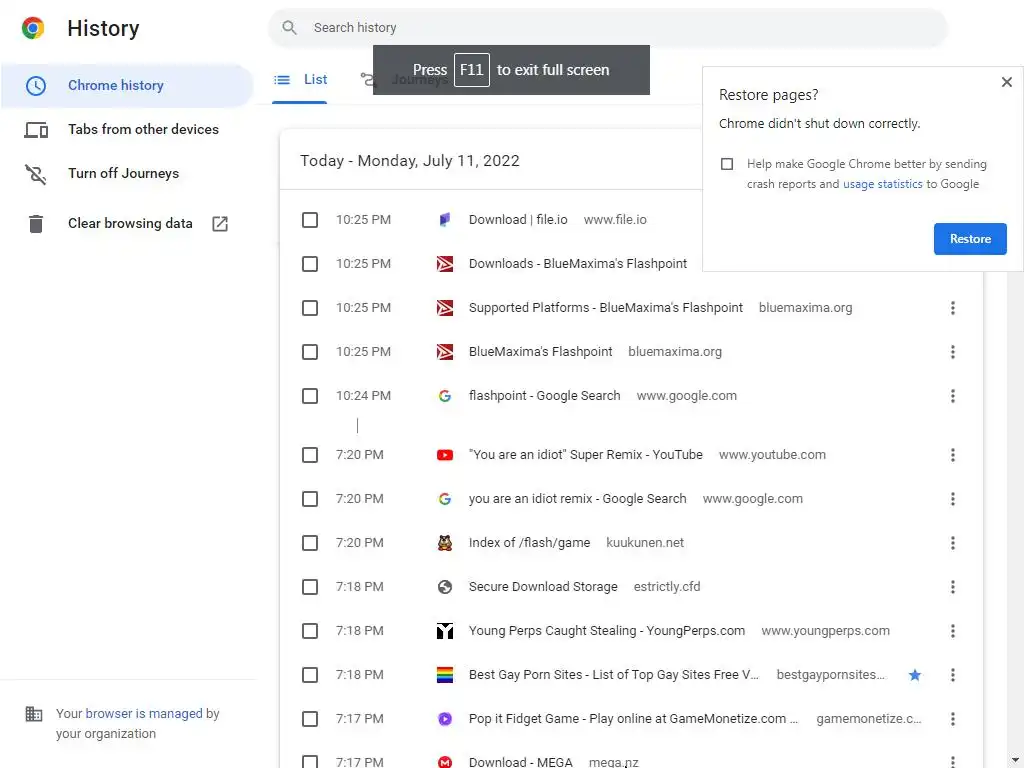
Task: Click the blue bookmark star icon
Action: 914,675
